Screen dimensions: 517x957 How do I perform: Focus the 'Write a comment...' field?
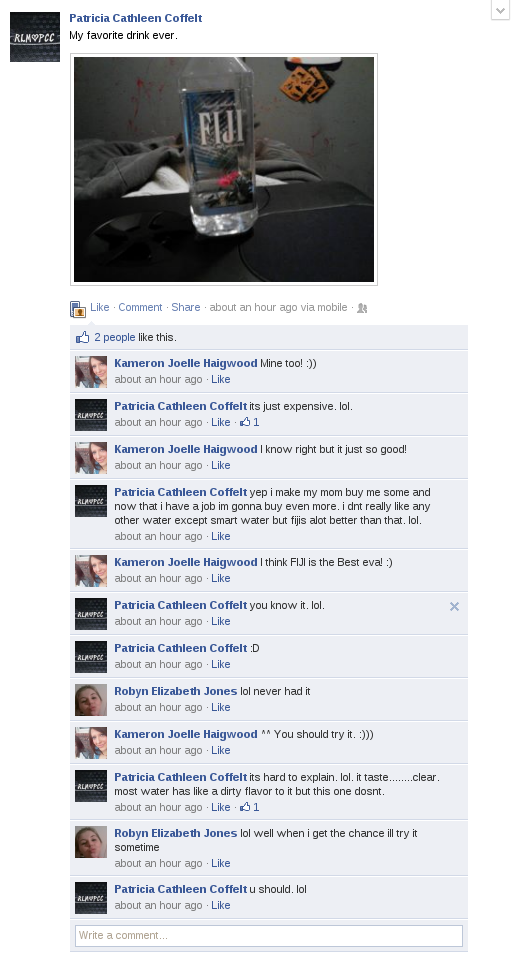click(269, 935)
